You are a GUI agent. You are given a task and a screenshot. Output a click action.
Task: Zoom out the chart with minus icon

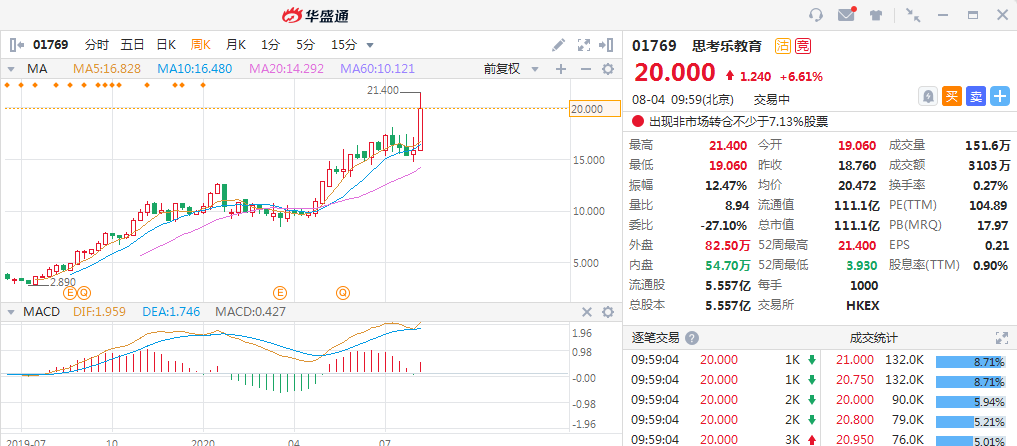point(585,69)
